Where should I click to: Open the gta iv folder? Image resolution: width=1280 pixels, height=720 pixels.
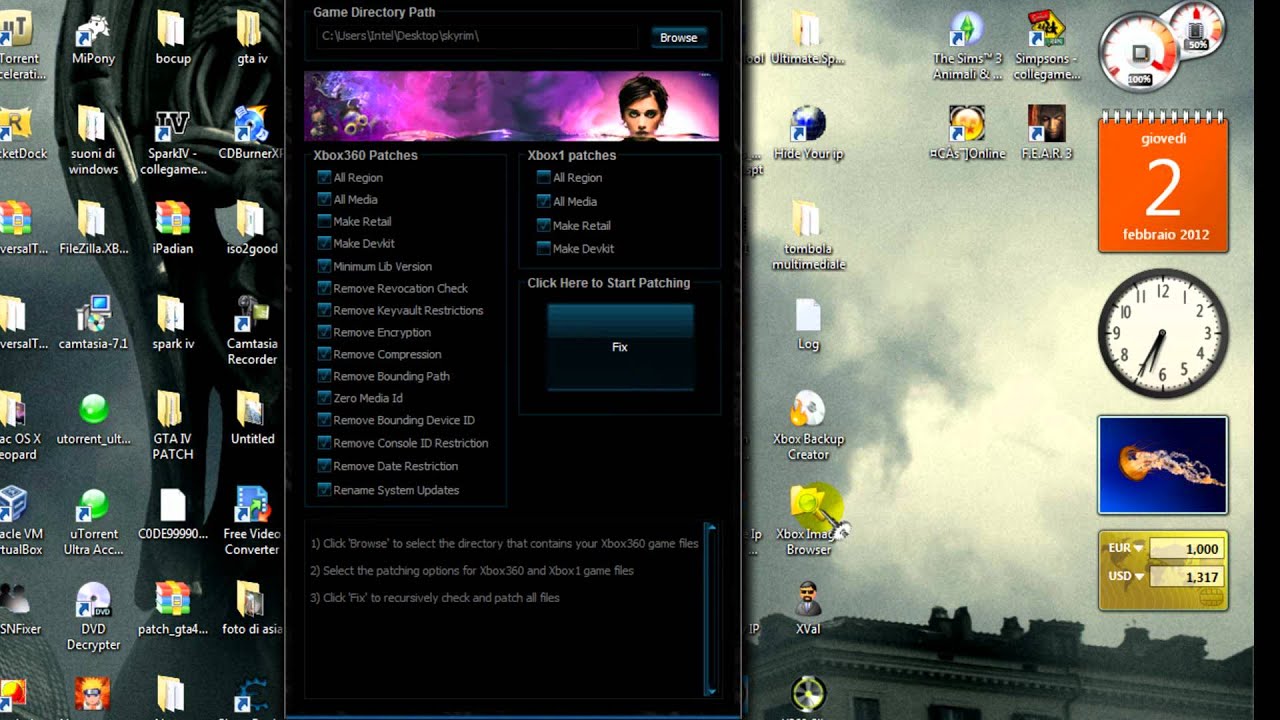(251, 37)
